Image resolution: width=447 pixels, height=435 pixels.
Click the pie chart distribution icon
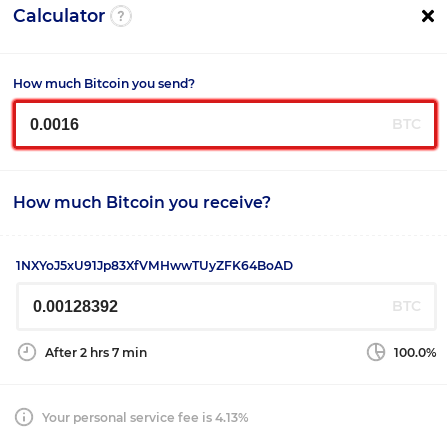point(376,352)
